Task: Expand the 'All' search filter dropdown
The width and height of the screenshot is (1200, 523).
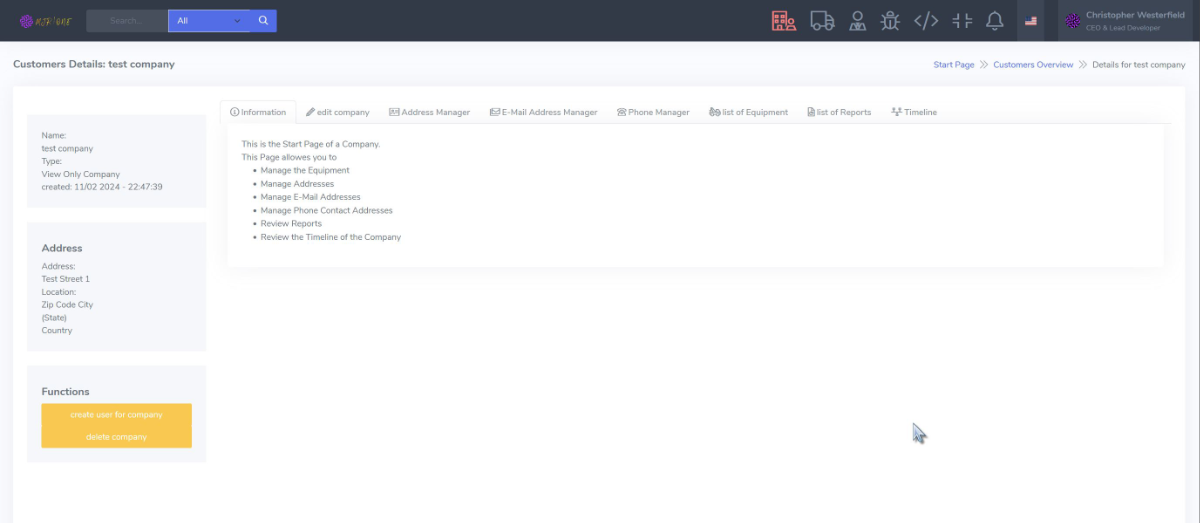Action: pyautogui.click(x=208, y=20)
